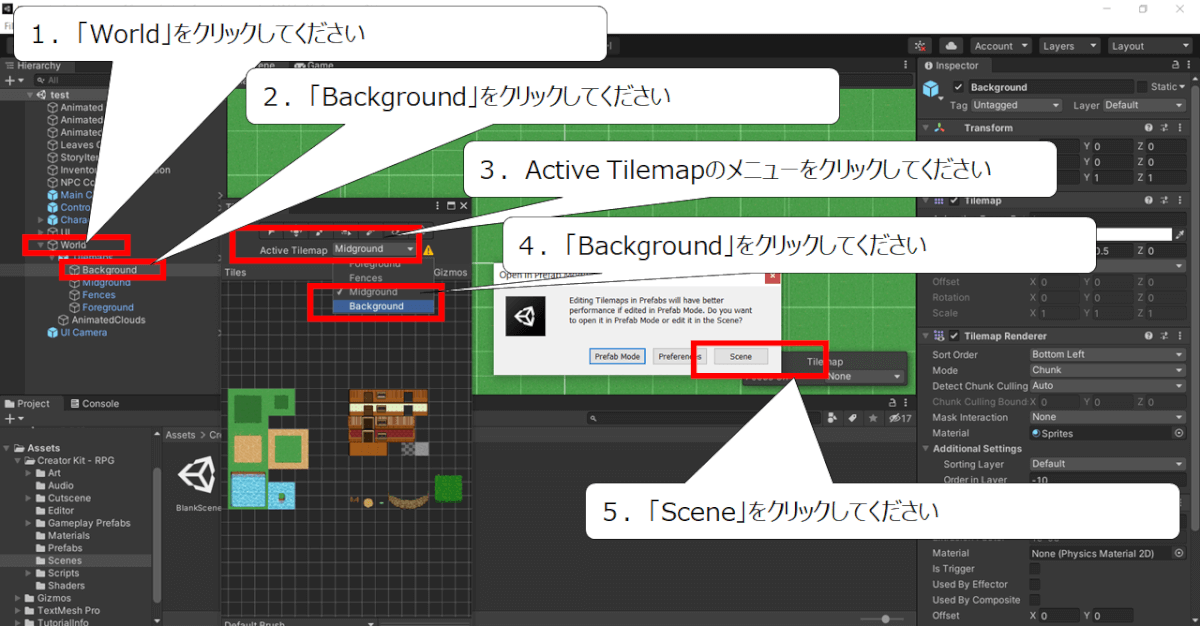
Task: Collapse the Tilemap Renderer component
Action: 925,336
